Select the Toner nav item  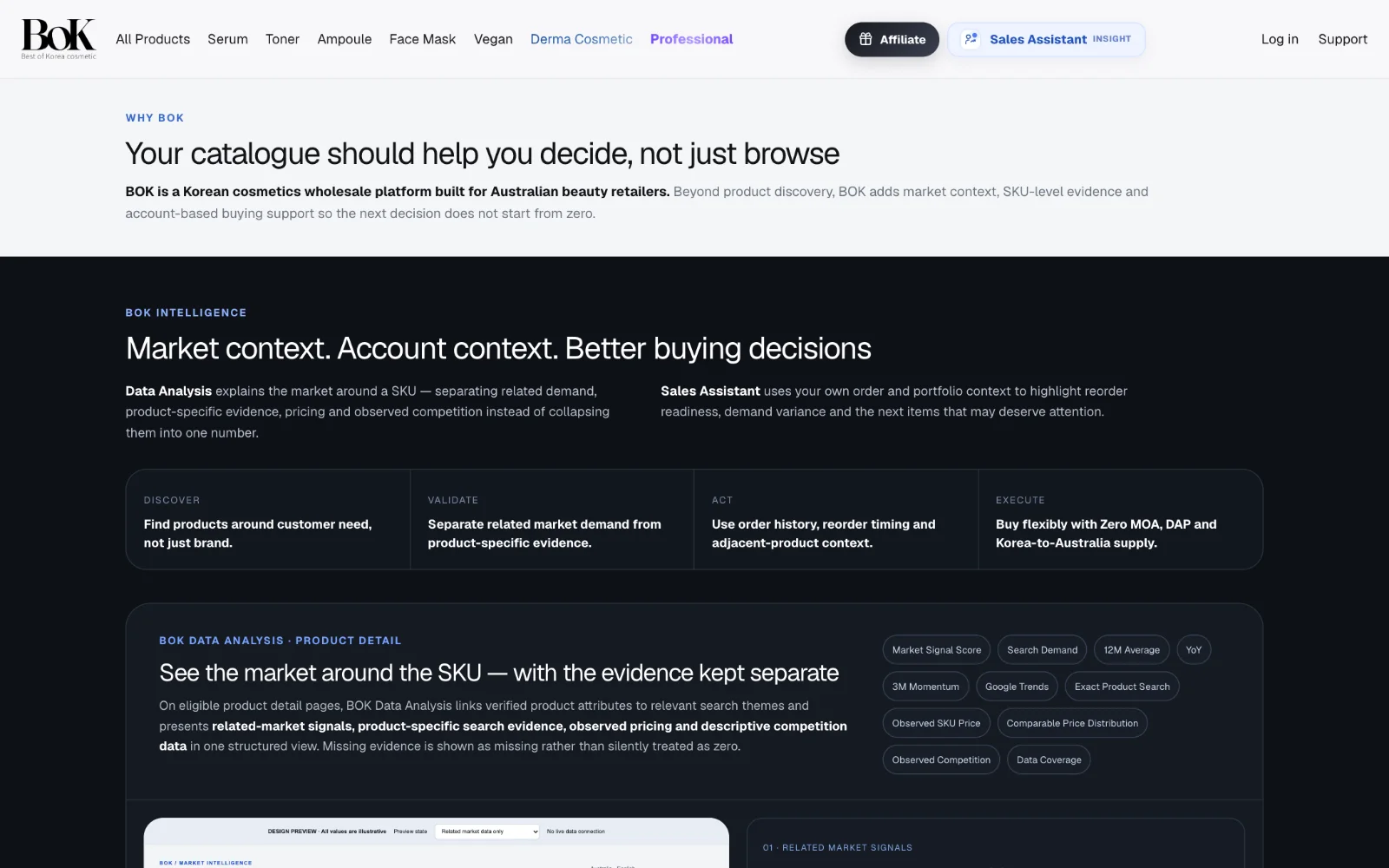pos(282,39)
